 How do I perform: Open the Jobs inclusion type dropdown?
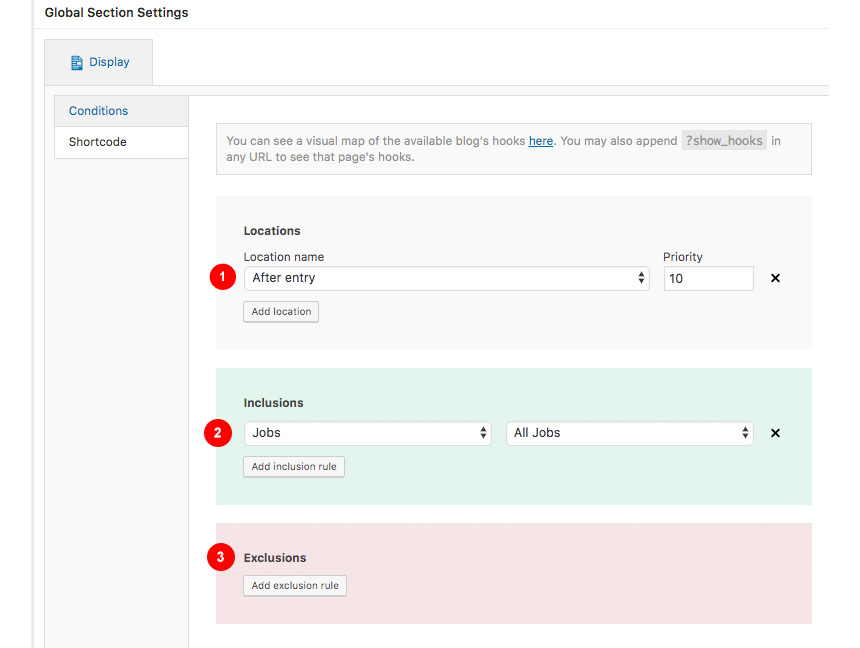367,433
